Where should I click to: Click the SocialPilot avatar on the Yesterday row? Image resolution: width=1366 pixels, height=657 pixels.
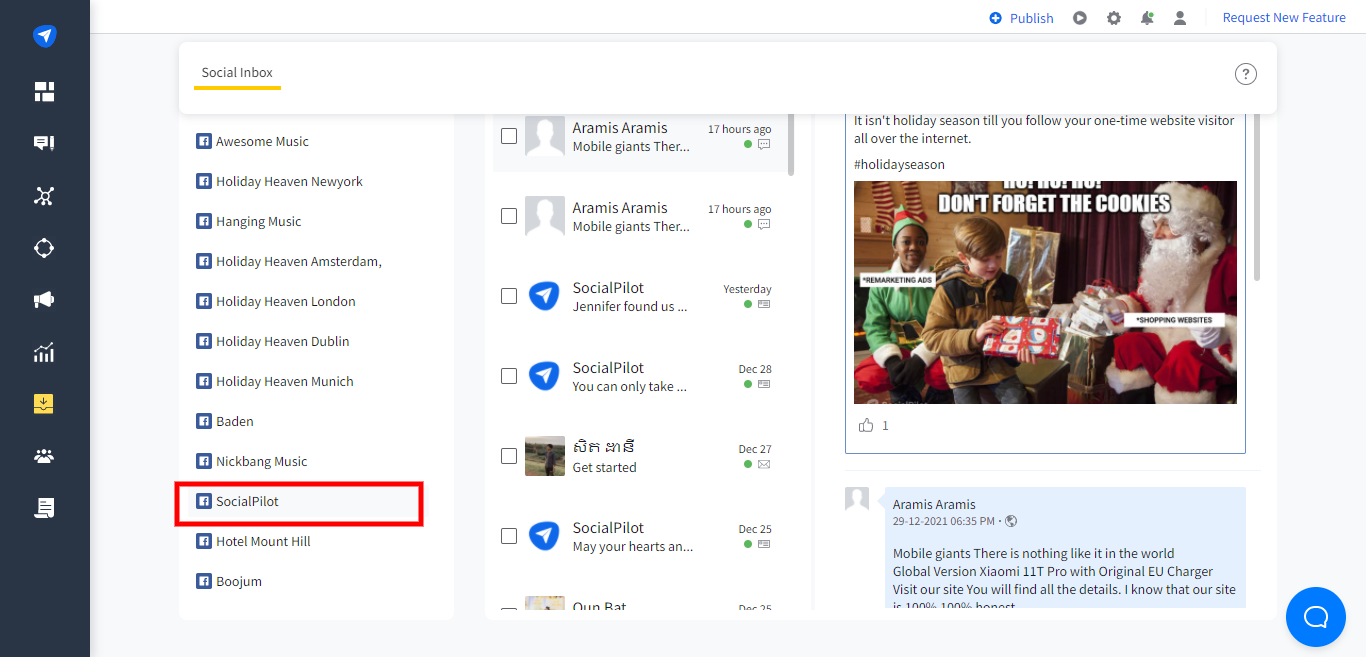(545, 296)
